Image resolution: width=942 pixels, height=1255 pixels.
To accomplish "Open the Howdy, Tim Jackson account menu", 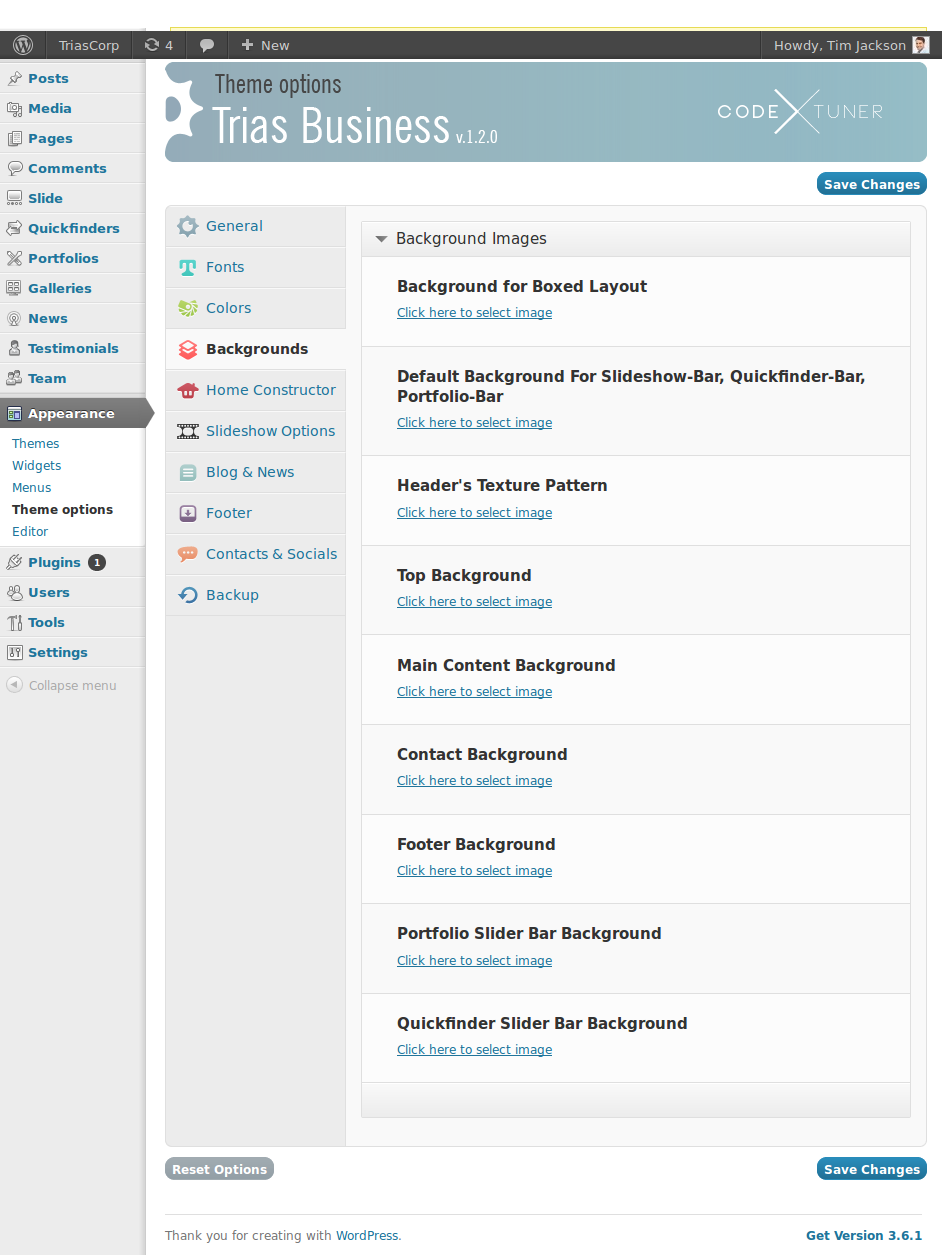I will 850,45.
